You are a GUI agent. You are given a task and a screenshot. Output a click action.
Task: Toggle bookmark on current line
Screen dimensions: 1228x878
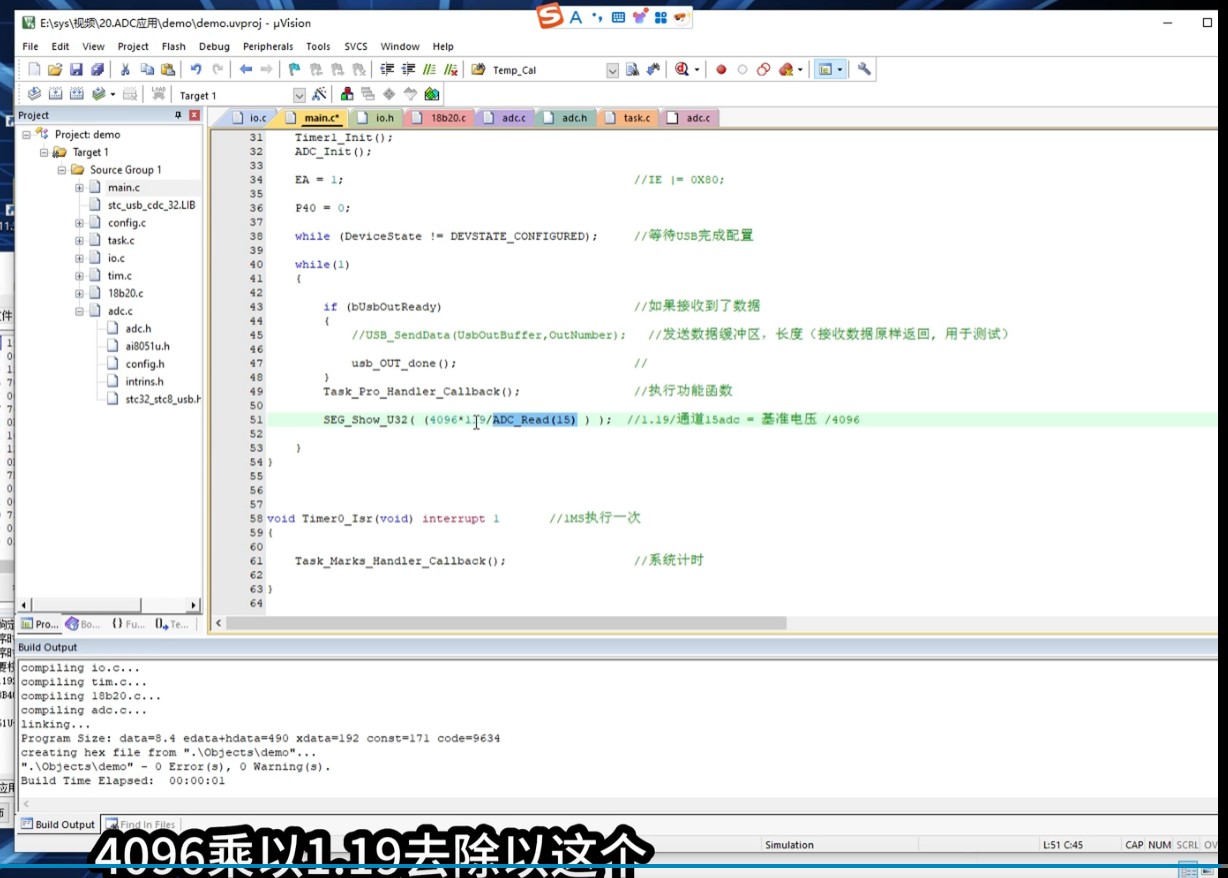(x=294, y=69)
